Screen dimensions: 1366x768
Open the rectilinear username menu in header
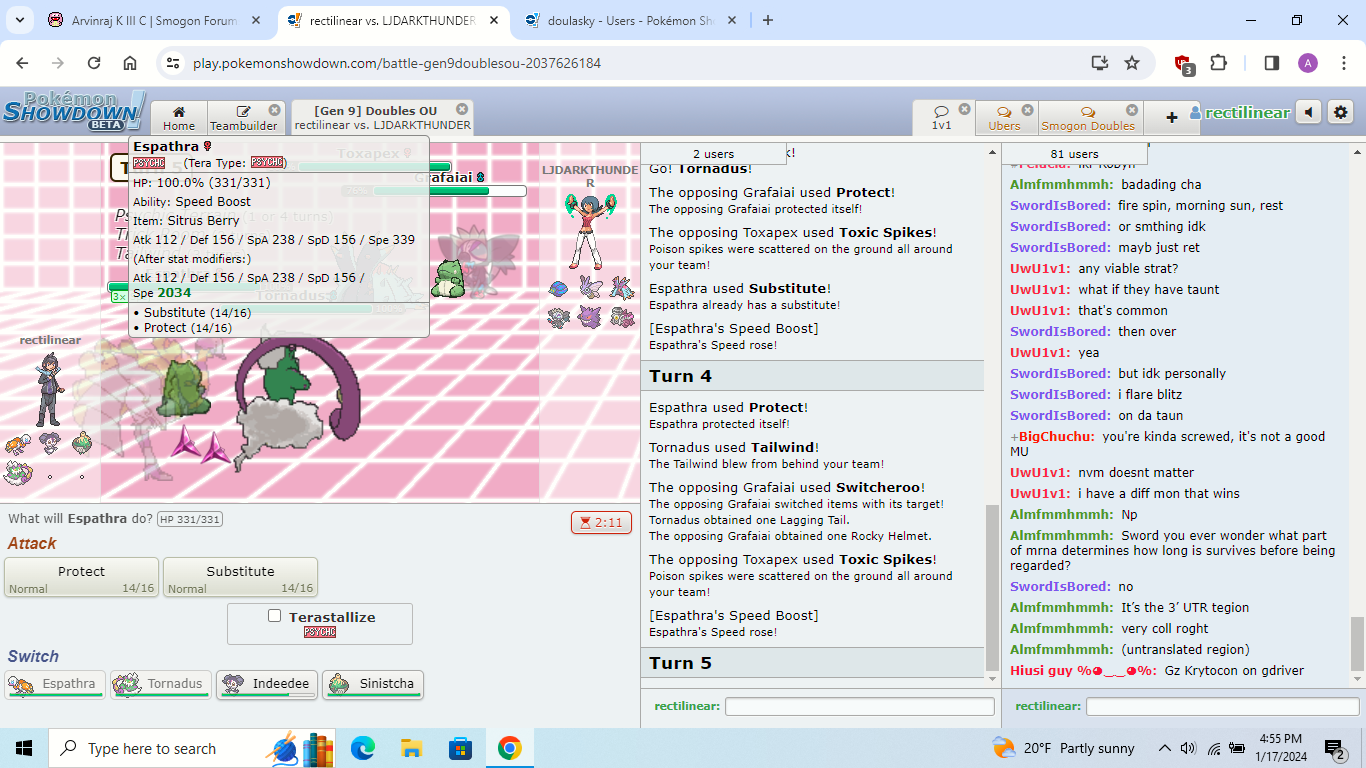1240,113
